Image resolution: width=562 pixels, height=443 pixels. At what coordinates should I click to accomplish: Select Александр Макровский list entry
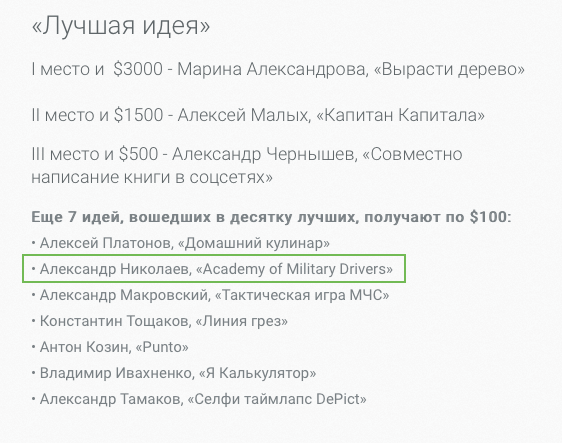tap(210, 295)
